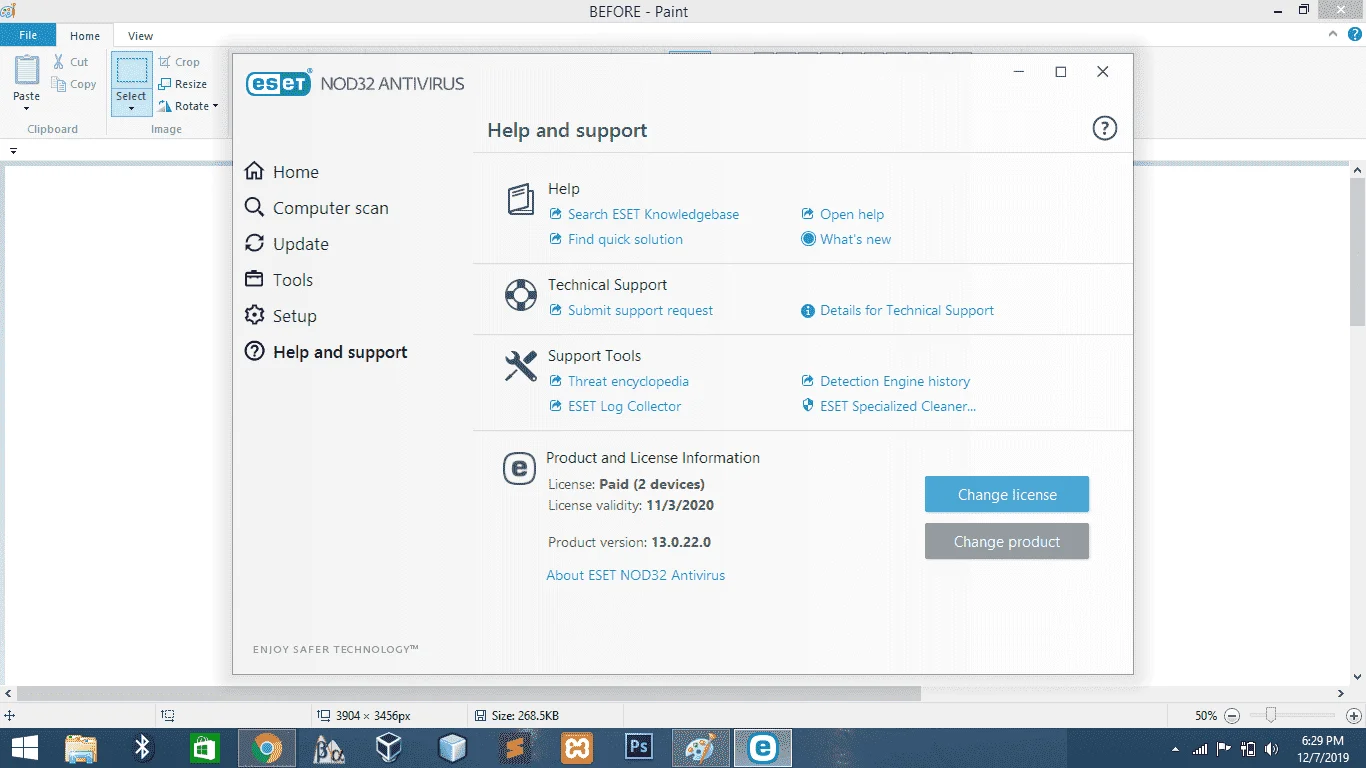Image resolution: width=1366 pixels, height=768 pixels.
Task: Open Setup in the ESET sidebar
Action: pyautogui.click(x=281, y=316)
